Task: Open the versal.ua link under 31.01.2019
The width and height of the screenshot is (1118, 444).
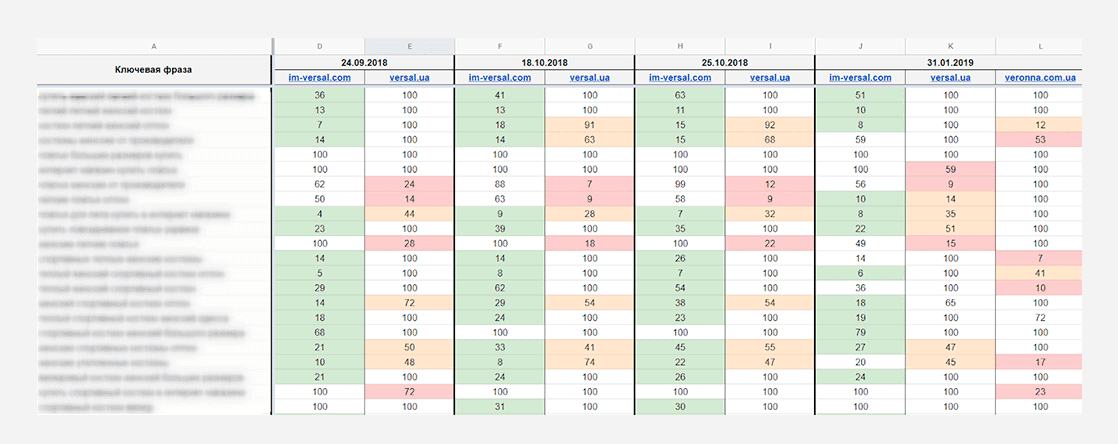Action: pyautogui.click(x=950, y=78)
